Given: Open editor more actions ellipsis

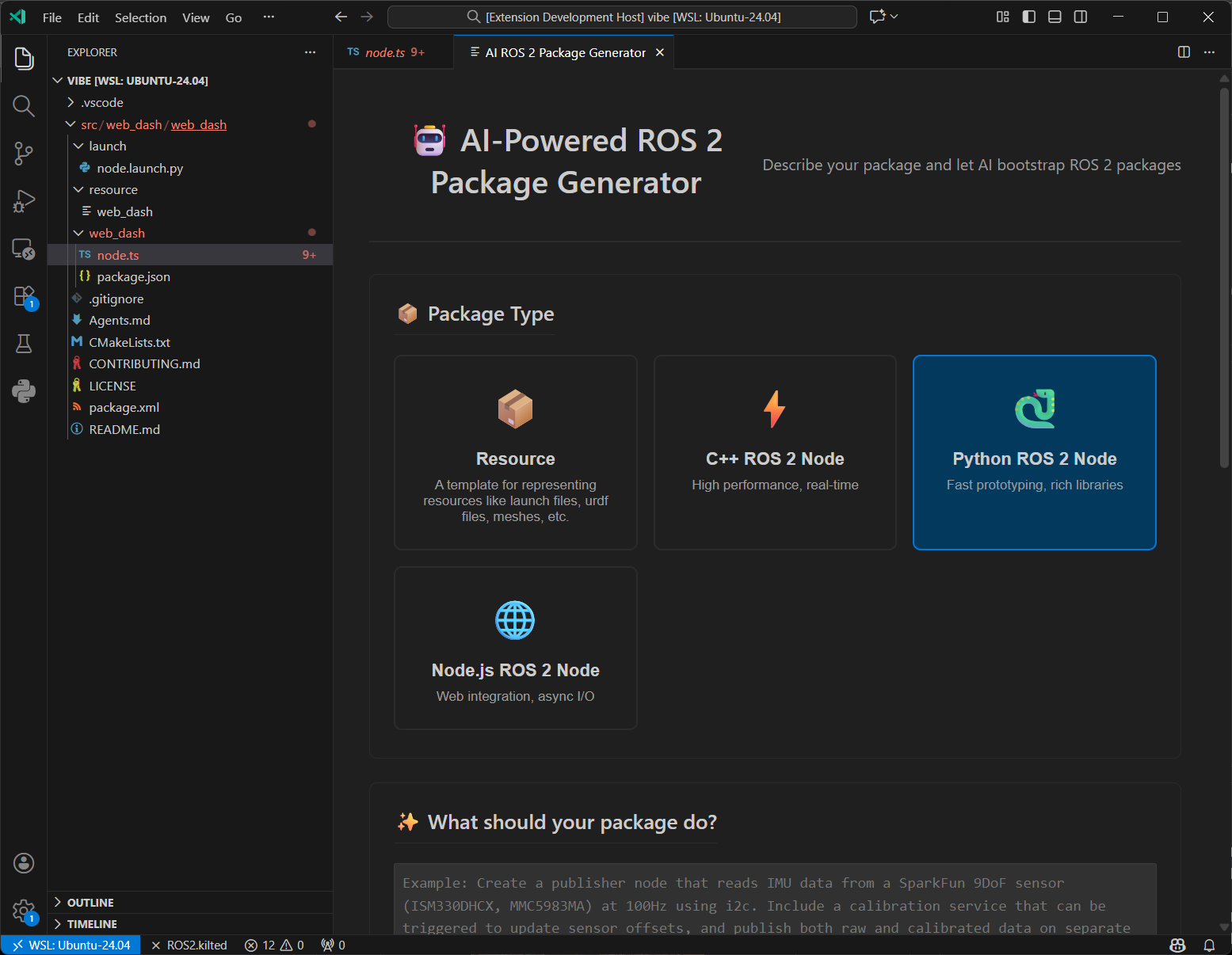Looking at the screenshot, I should (x=1209, y=52).
